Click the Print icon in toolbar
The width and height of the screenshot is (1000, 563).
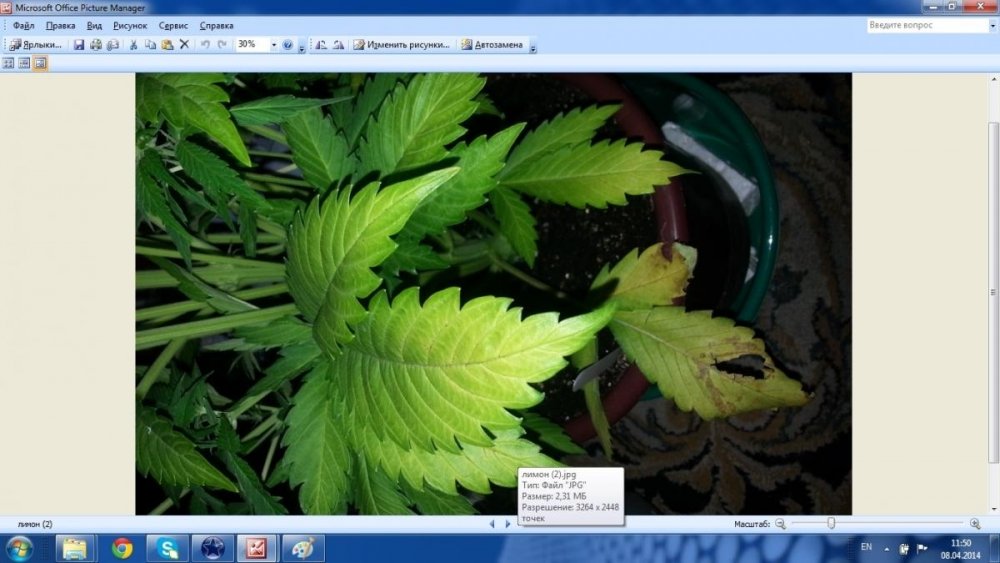(x=96, y=45)
